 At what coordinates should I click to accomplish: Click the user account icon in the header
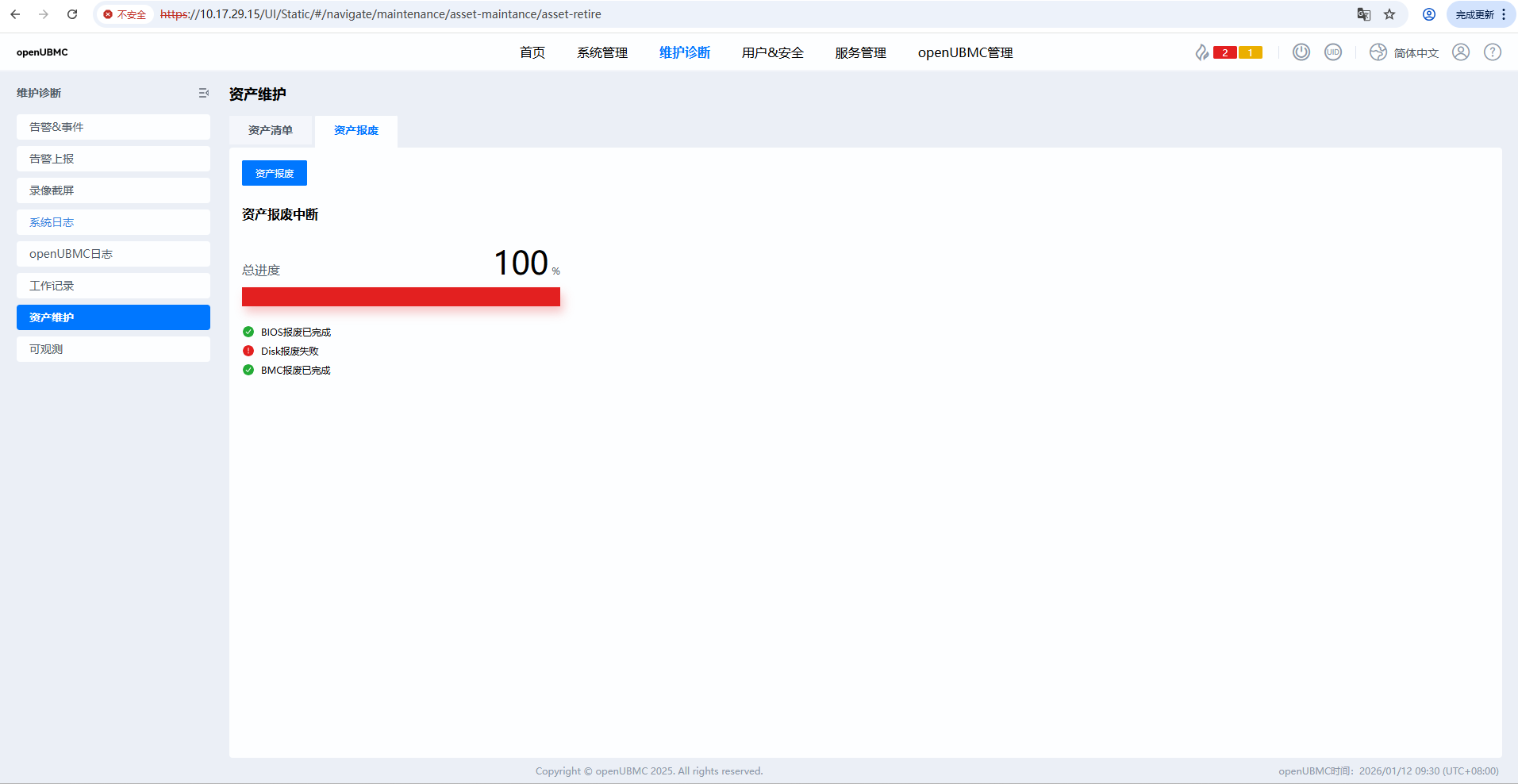1460,52
